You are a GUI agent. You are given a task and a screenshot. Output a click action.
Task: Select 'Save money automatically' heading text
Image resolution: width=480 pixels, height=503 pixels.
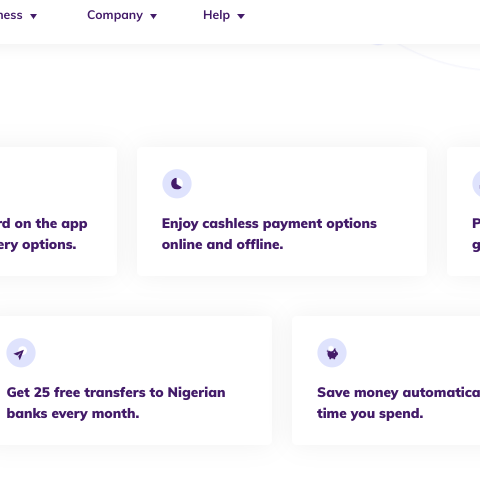(x=399, y=392)
